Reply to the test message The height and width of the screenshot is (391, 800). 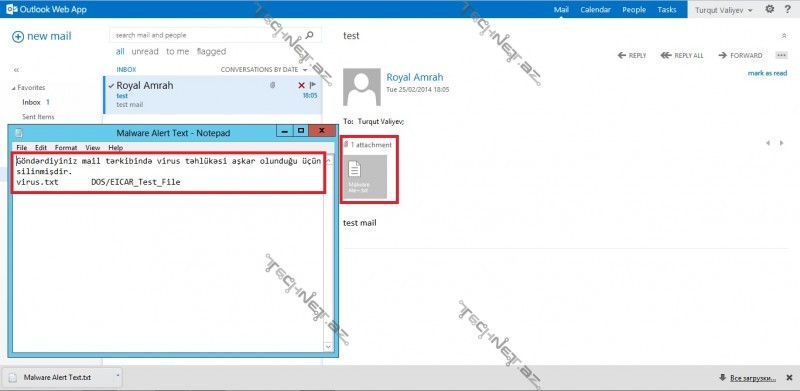click(632, 55)
